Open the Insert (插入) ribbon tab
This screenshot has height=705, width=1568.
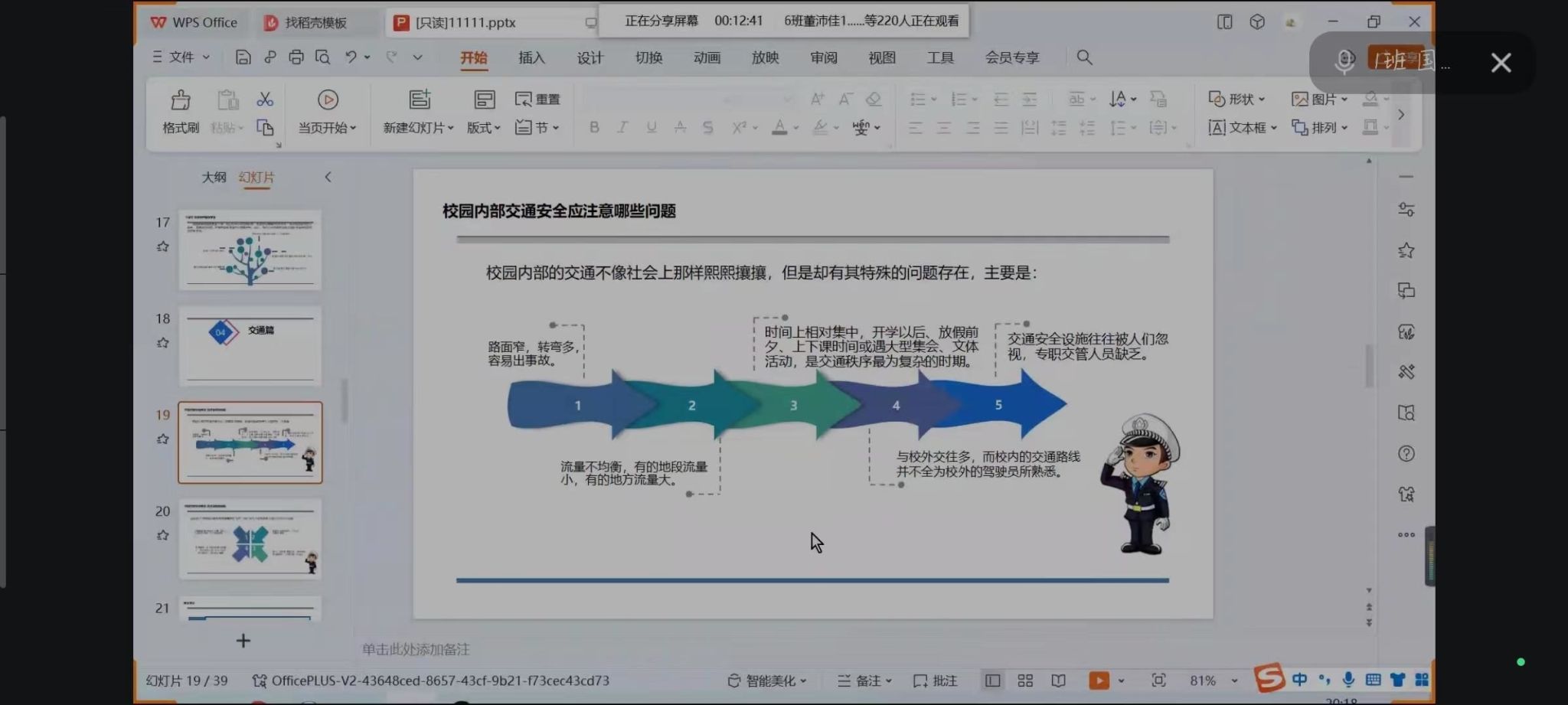(531, 58)
